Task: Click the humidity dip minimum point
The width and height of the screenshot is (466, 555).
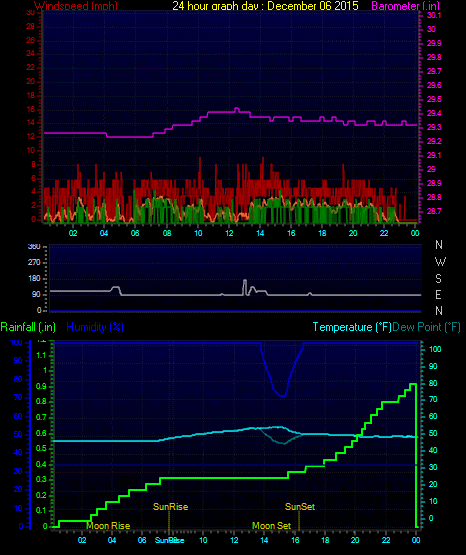Action: (282, 395)
